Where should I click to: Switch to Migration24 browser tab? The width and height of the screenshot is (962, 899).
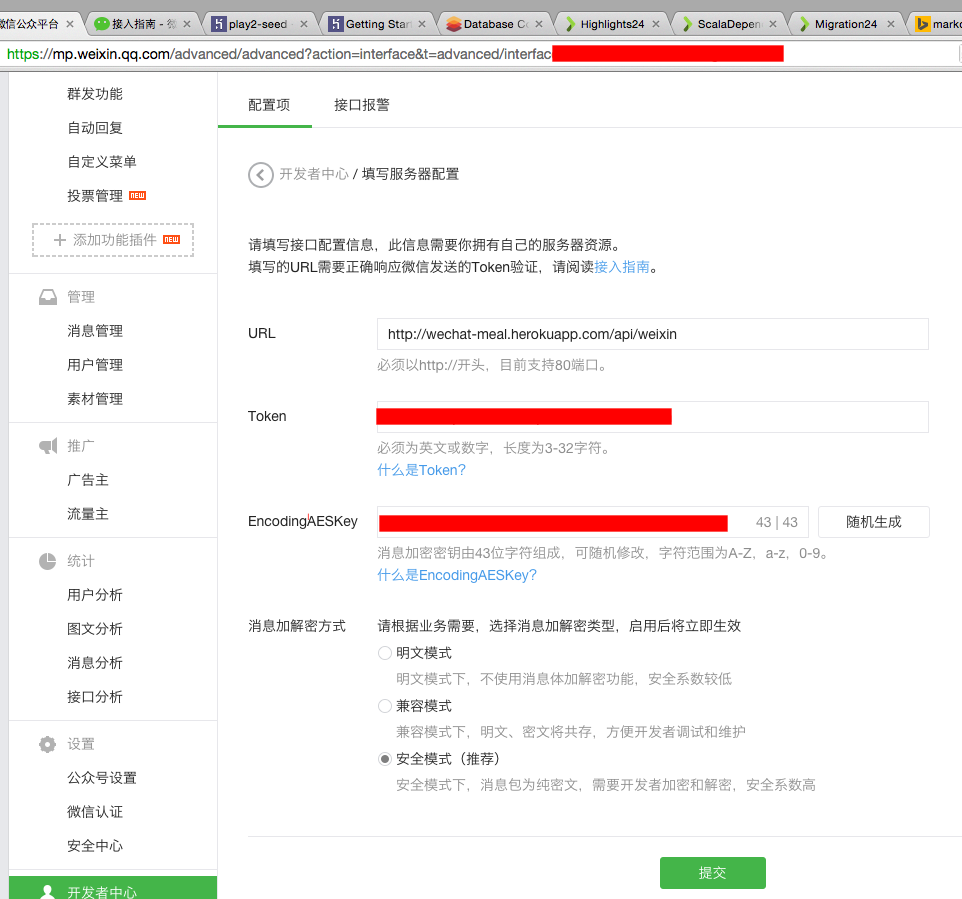tap(846, 24)
